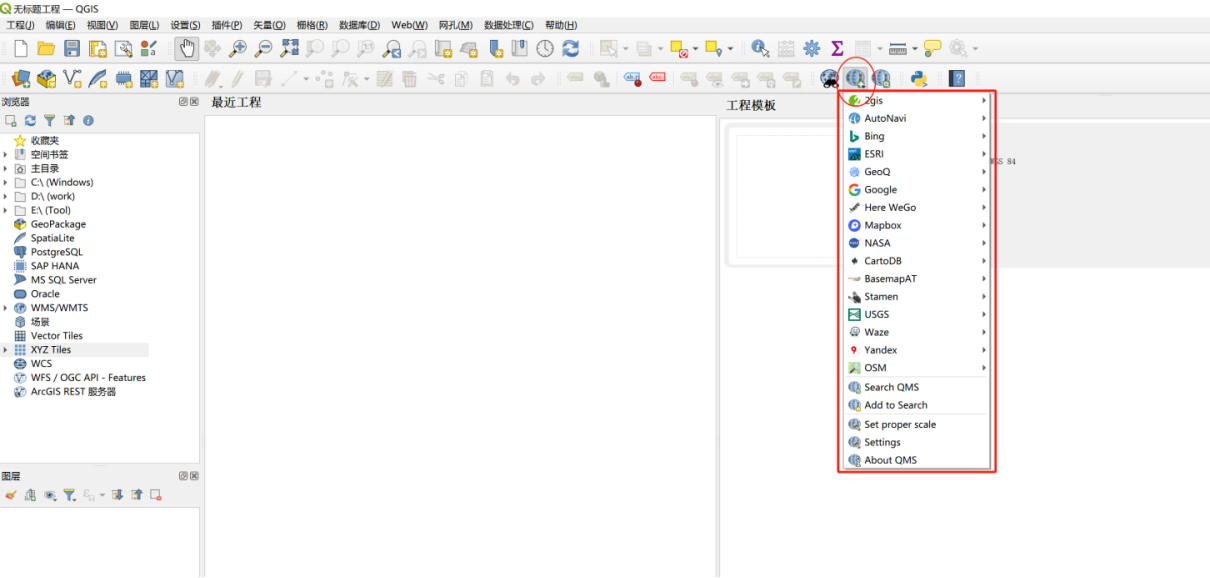Expand the D:\ (work) drive node
1210x578 pixels.
click(5, 197)
